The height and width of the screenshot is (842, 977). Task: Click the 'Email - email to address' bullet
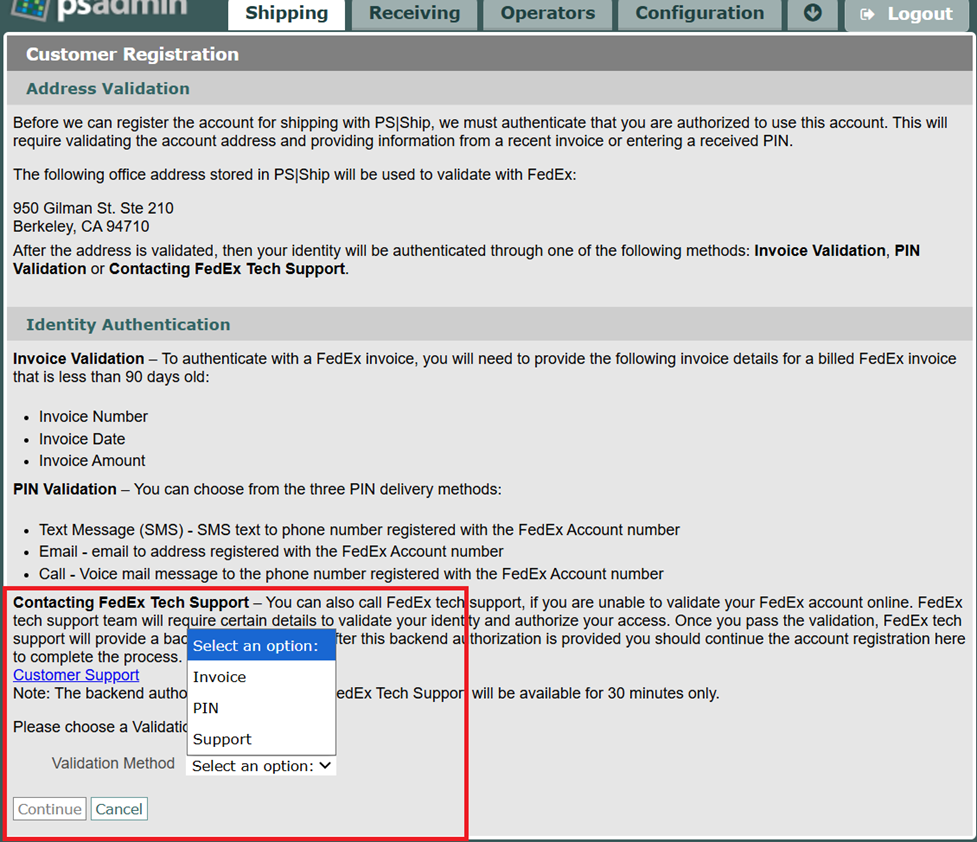point(271,552)
